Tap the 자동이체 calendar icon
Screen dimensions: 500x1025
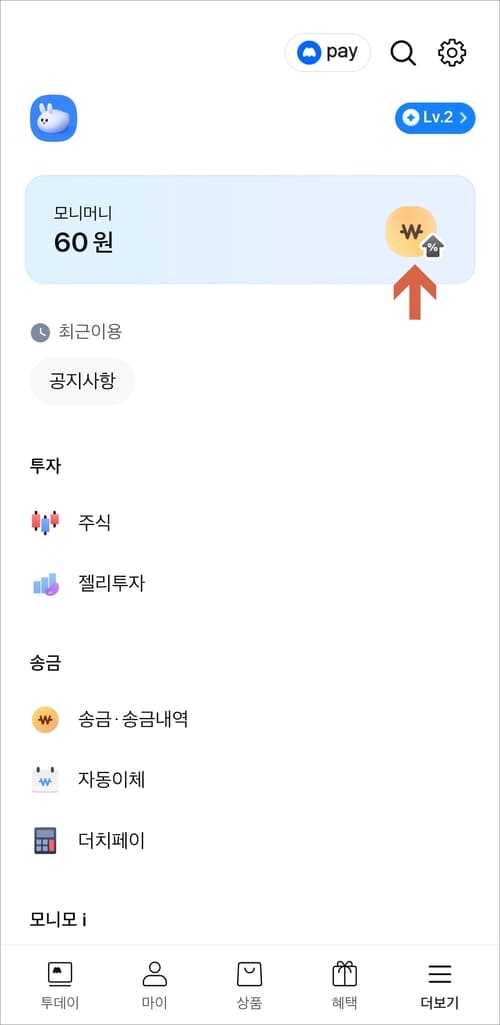(45, 780)
